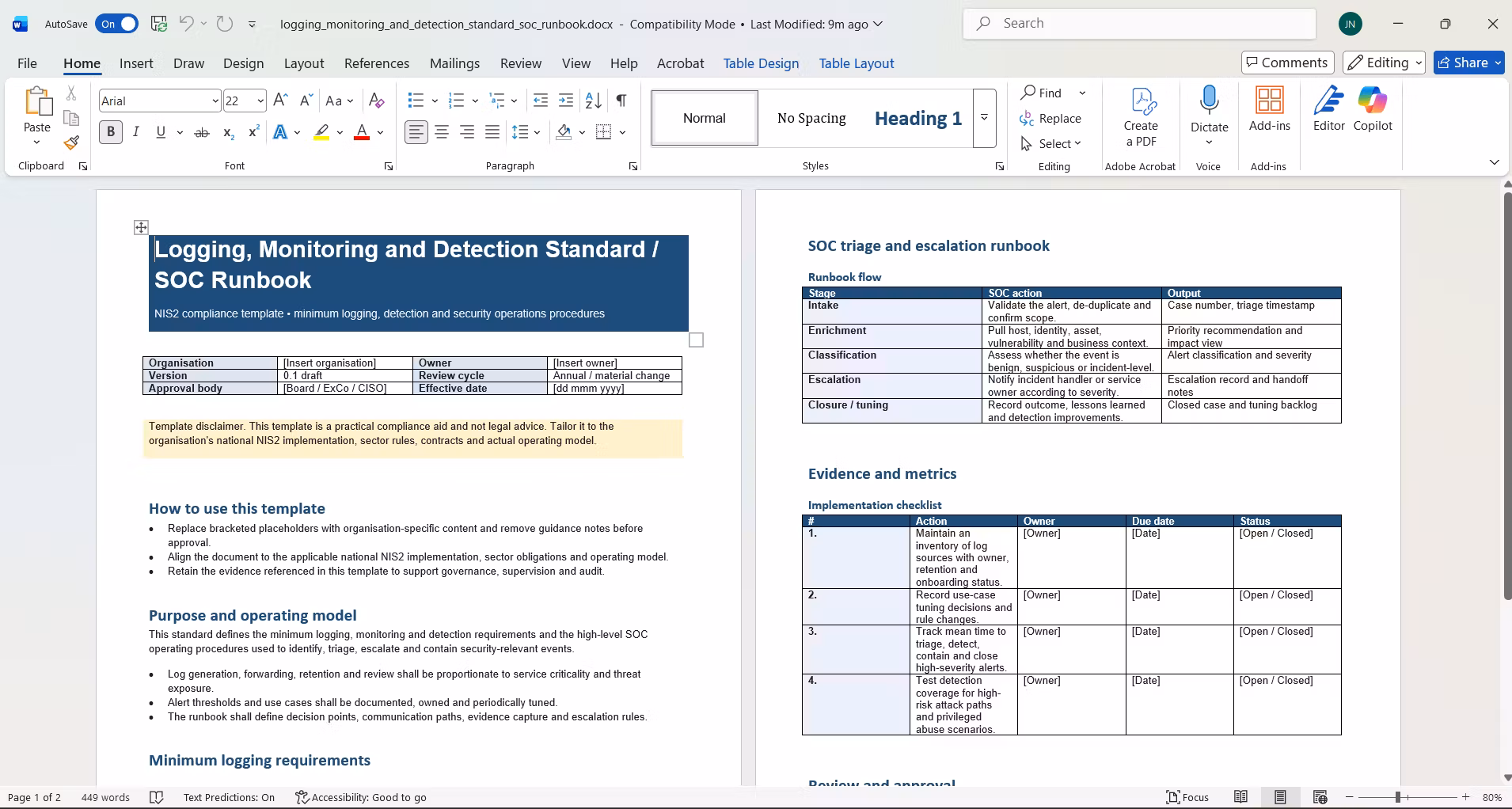Click the Share button
This screenshot has height=809, width=1512.
(x=1468, y=63)
